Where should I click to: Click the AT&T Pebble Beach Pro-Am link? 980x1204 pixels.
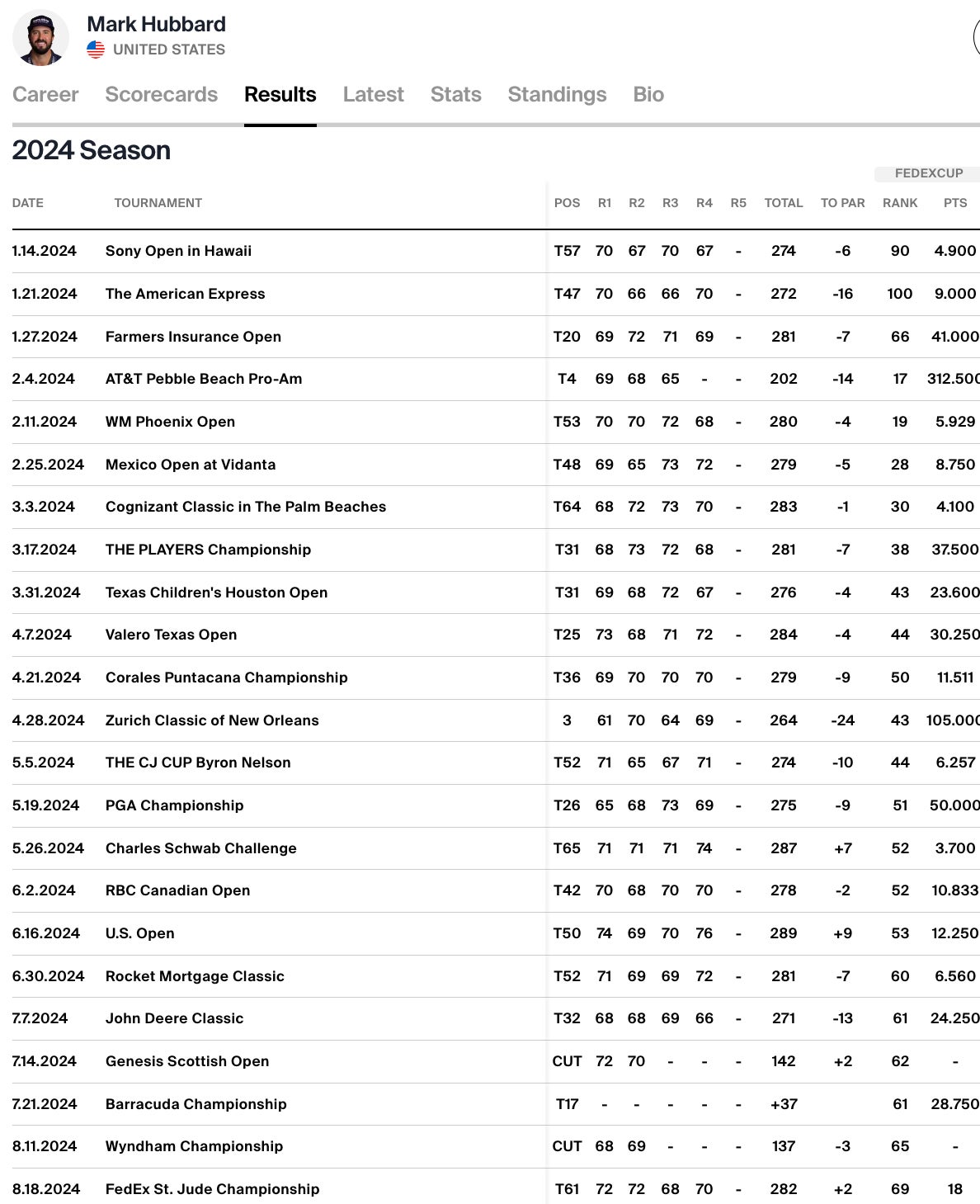(x=204, y=379)
